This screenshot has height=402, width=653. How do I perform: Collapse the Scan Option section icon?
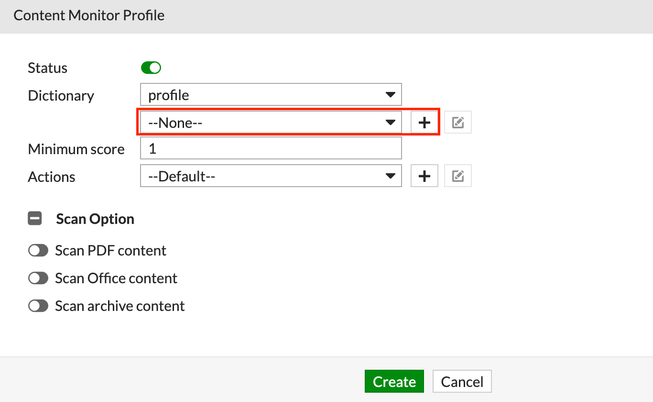click(x=35, y=218)
